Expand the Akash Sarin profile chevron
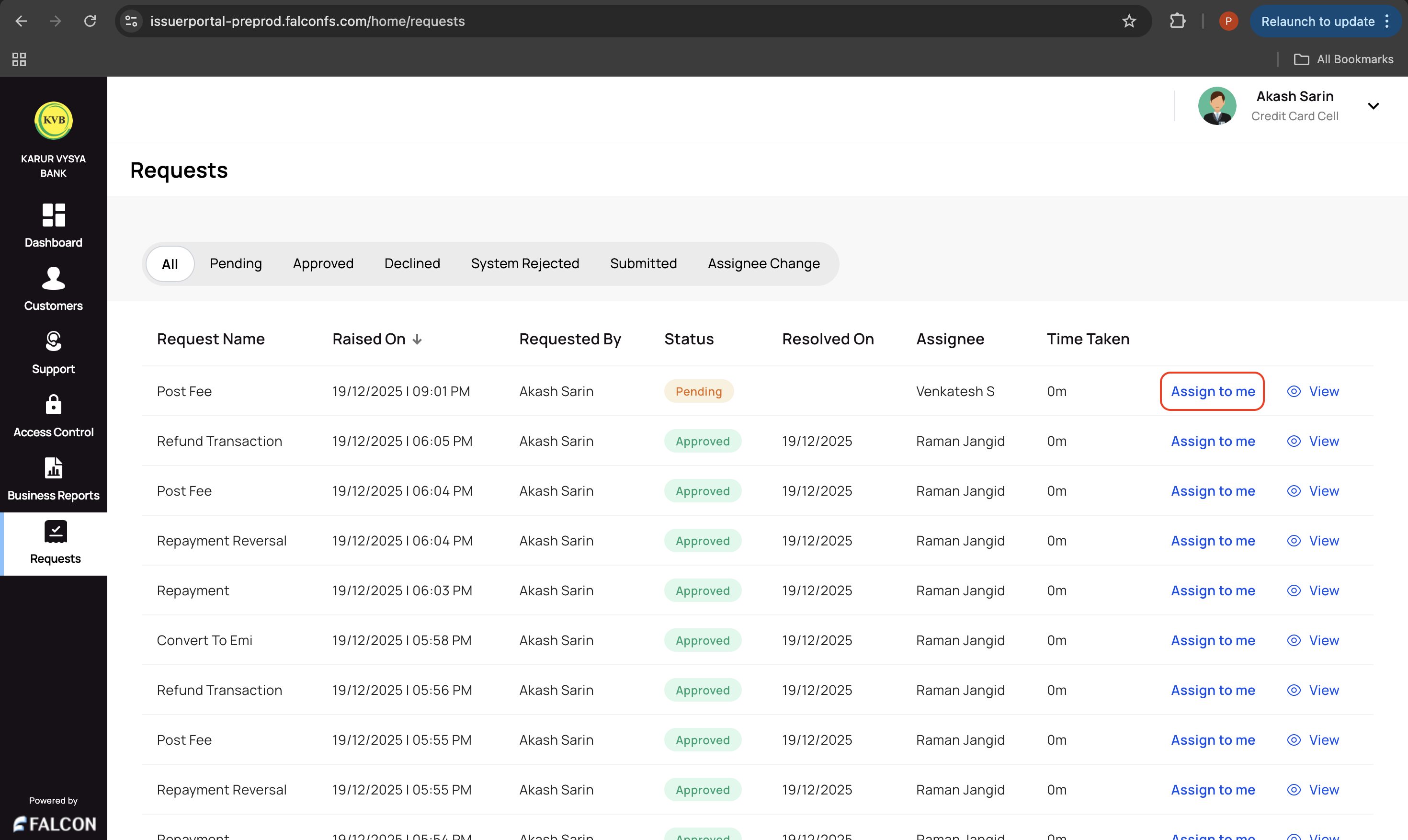The width and height of the screenshot is (1408, 840). [1373, 106]
